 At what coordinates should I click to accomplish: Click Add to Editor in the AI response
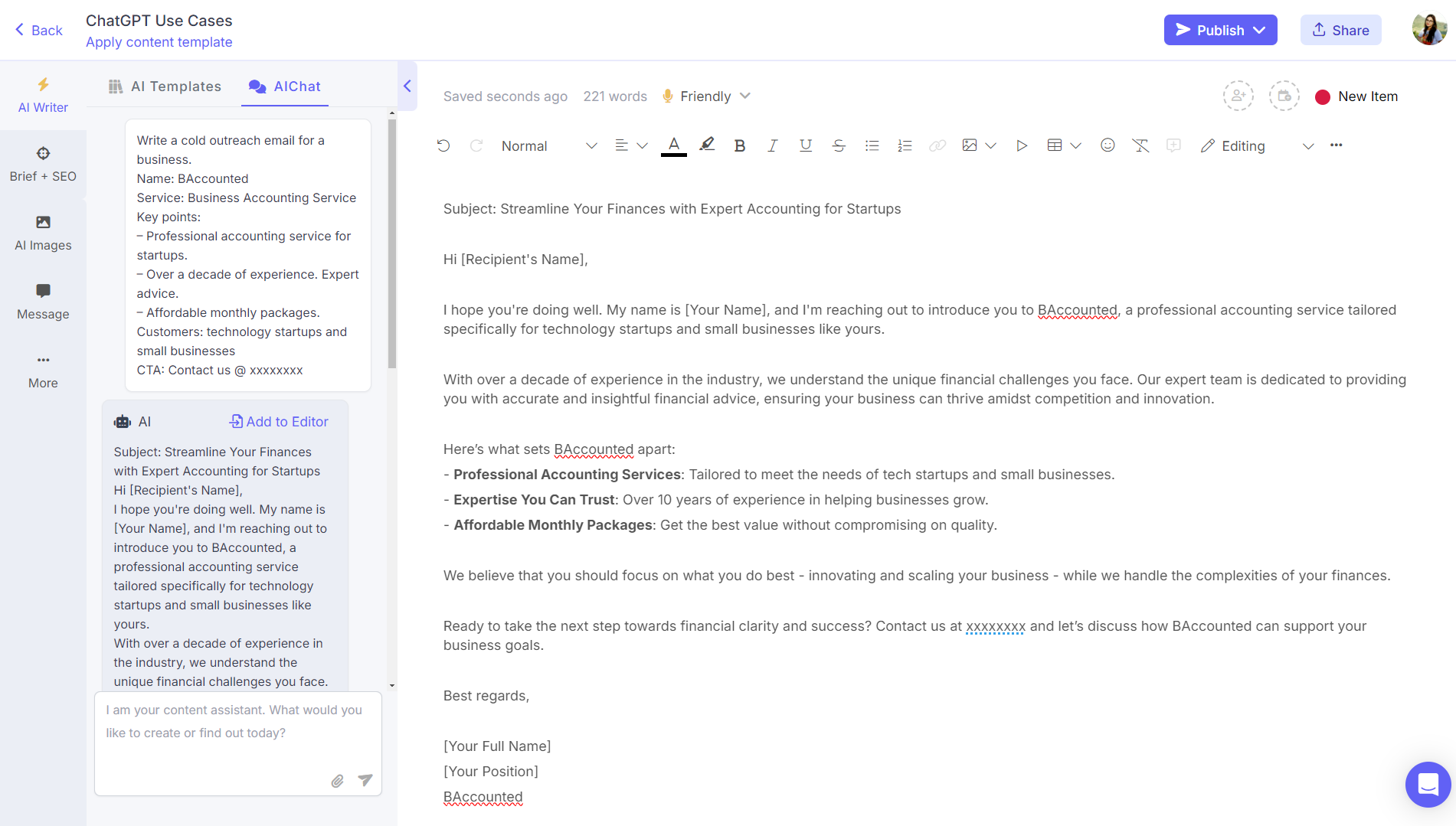click(279, 421)
